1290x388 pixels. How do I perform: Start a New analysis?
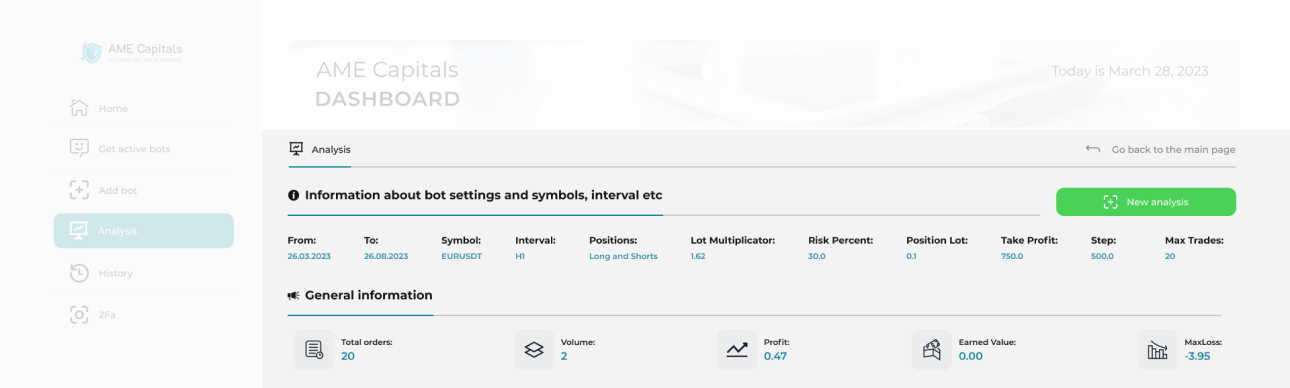coord(1146,202)
